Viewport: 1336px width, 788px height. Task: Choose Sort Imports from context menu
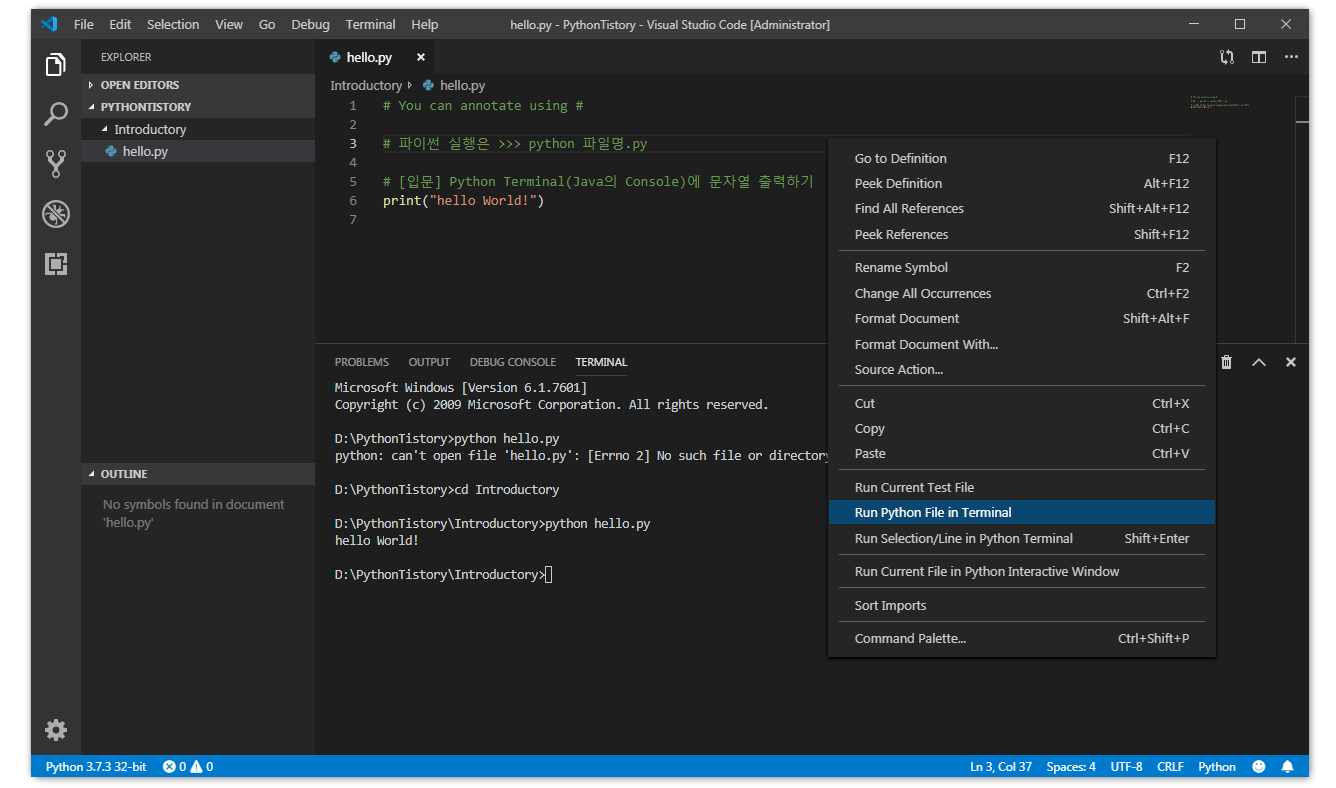[1022, 605]
